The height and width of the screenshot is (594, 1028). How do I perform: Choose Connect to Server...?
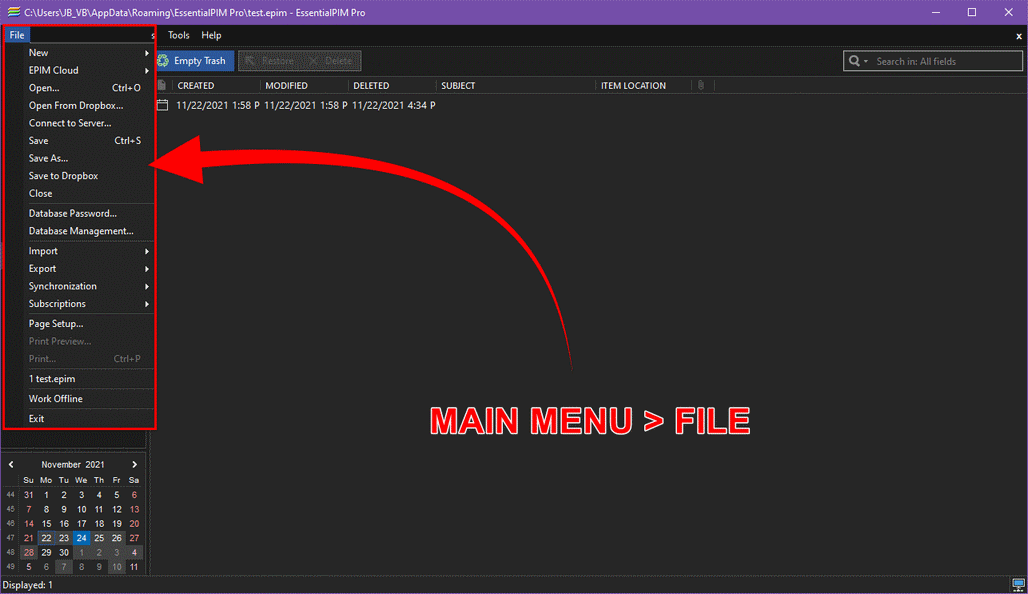89,123
